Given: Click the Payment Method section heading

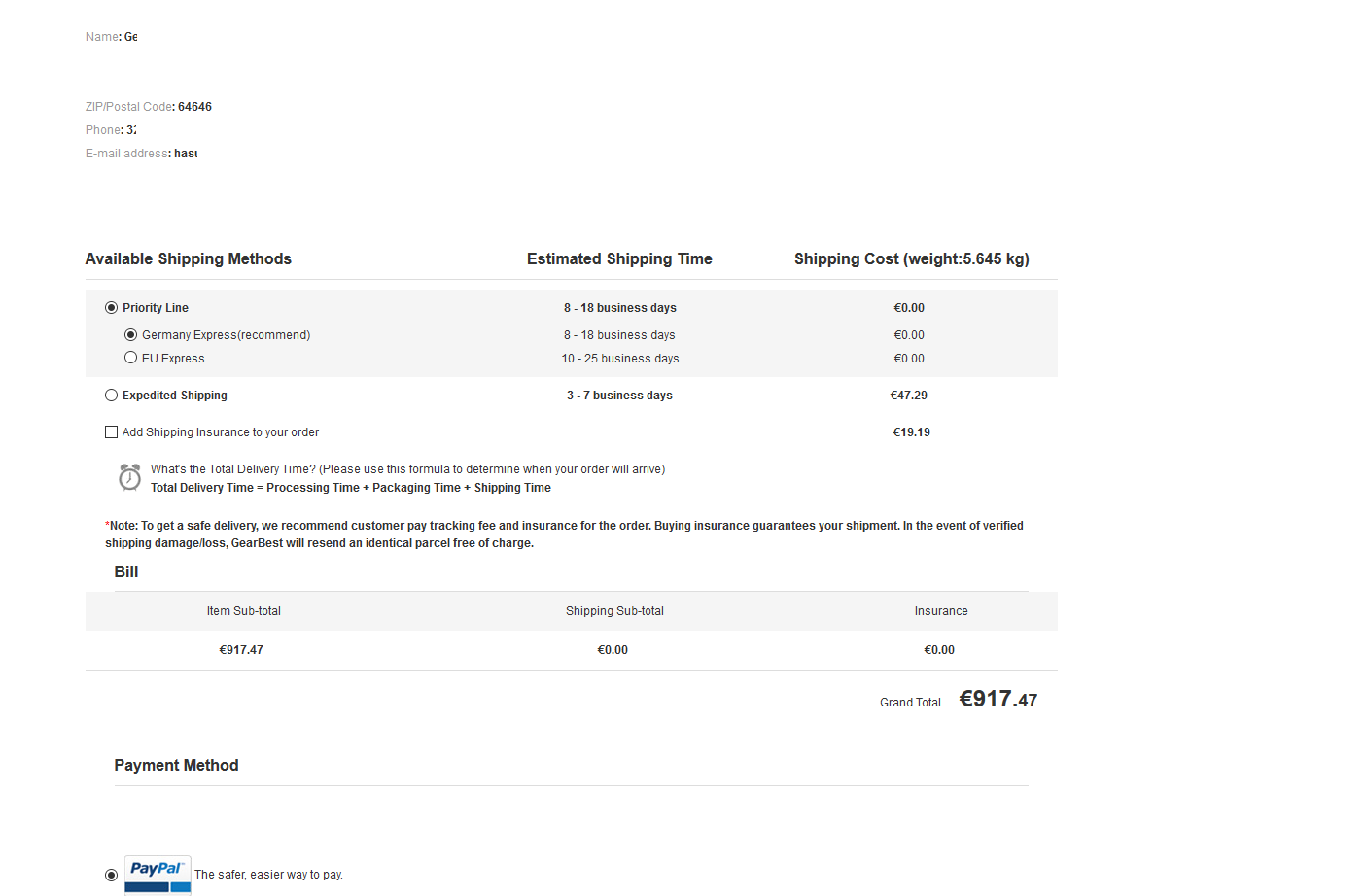Looking at the screenshot, I should point(176,766).
